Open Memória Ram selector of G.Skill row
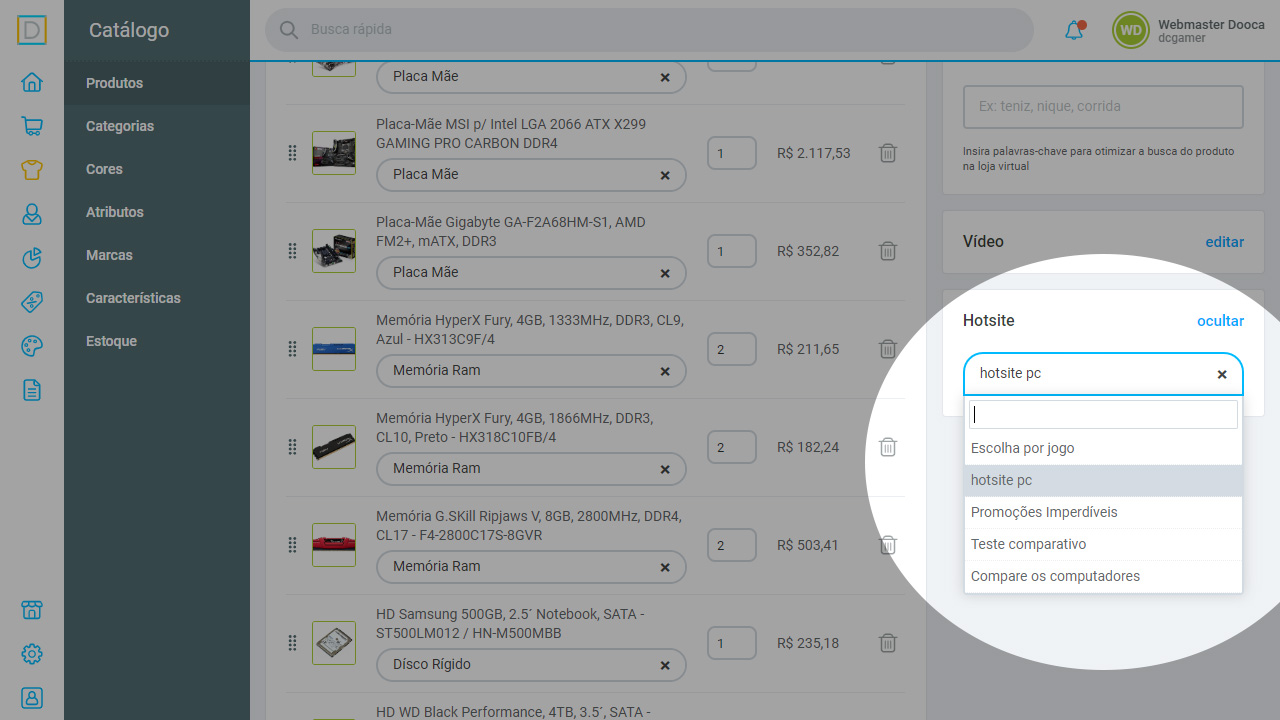 coord(531,566)
